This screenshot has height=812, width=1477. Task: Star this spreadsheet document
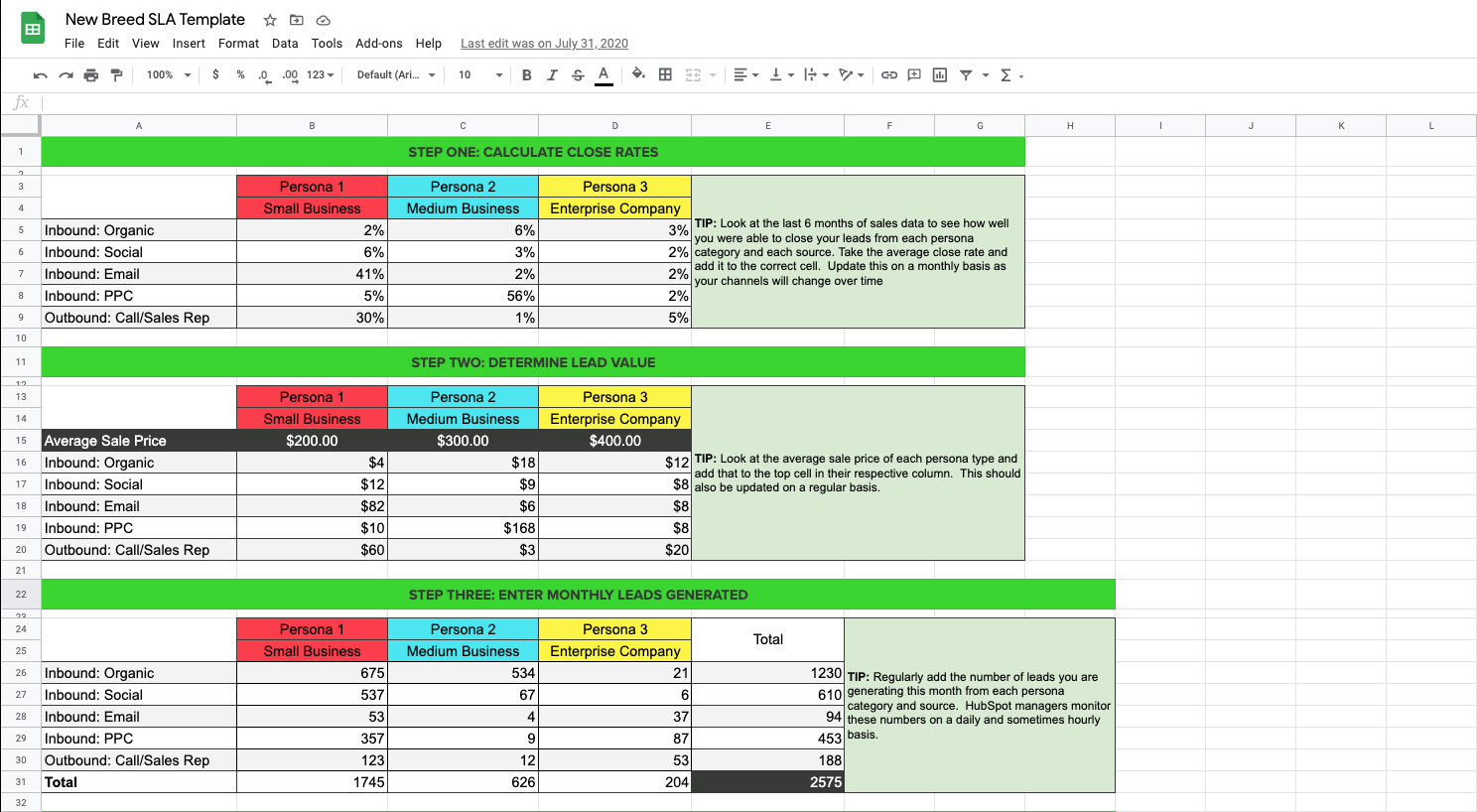pos(270,20)
